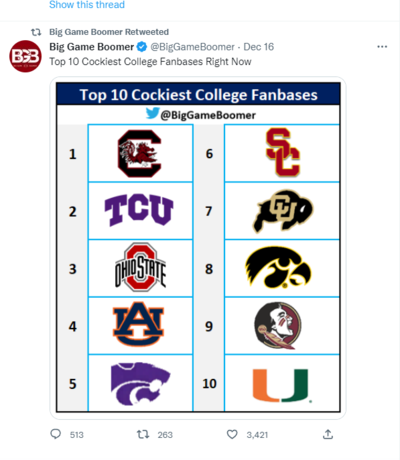The height and width of the screenshot is (460, 400).
Task: Click the Miami U logo
Action: coord(282,385)
